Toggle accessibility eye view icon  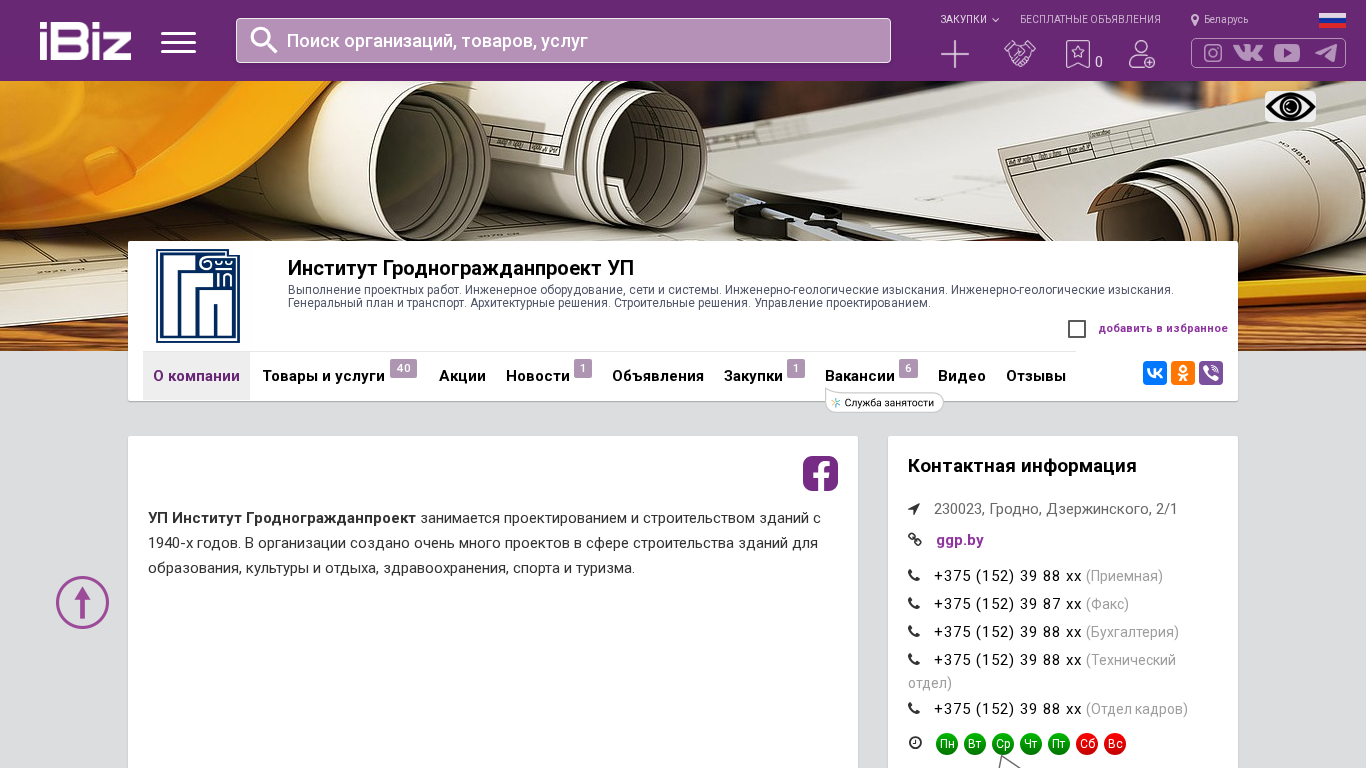pyautogui.click(x=1290, y=106)
